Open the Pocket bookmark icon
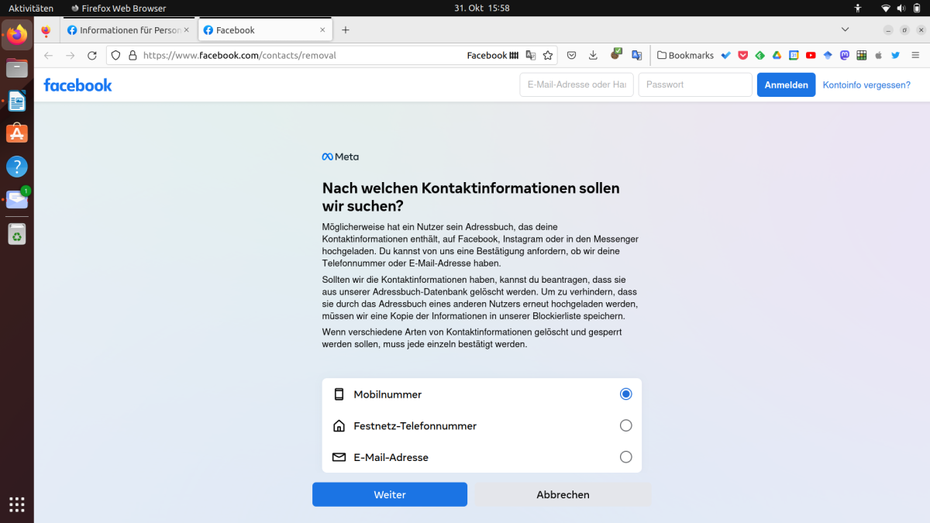Image resolution: width=930 pixels, height=523 pixels. point(743,55)
